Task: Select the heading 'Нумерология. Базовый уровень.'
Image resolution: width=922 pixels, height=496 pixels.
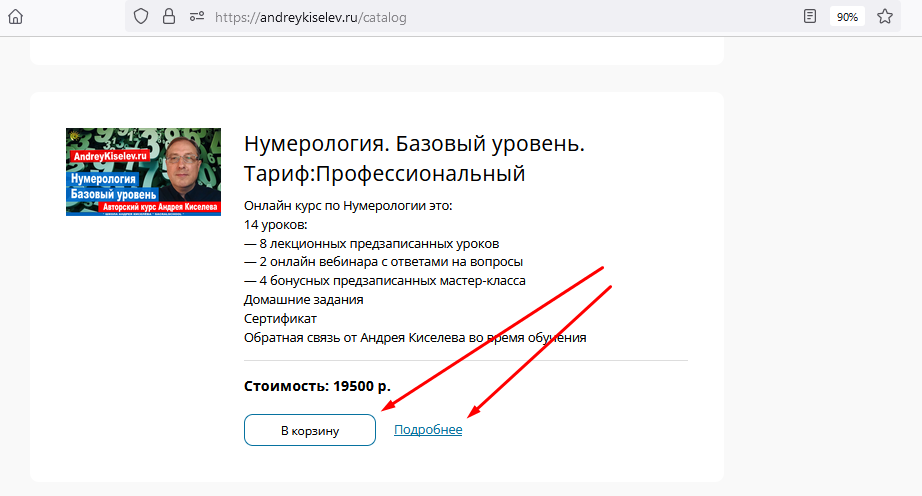Action: pyautogui.click(x=415, y=143)
